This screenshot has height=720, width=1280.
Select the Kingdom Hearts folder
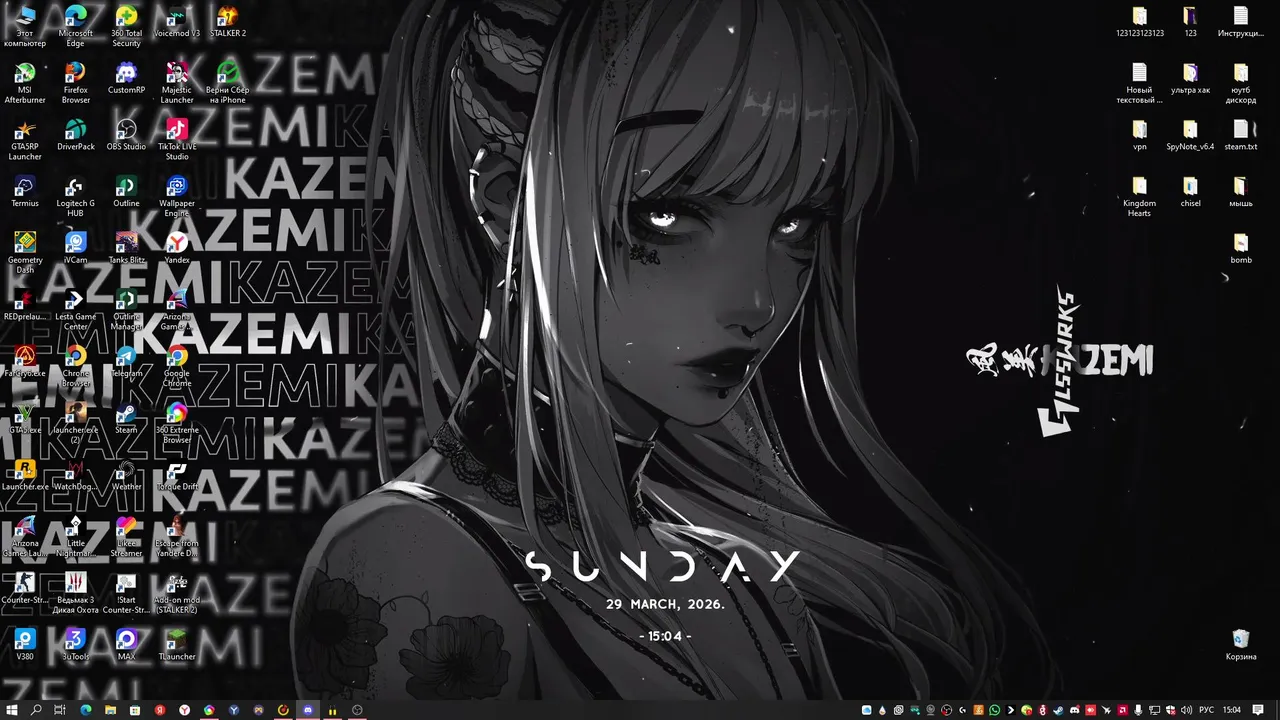click(1139, 197)
